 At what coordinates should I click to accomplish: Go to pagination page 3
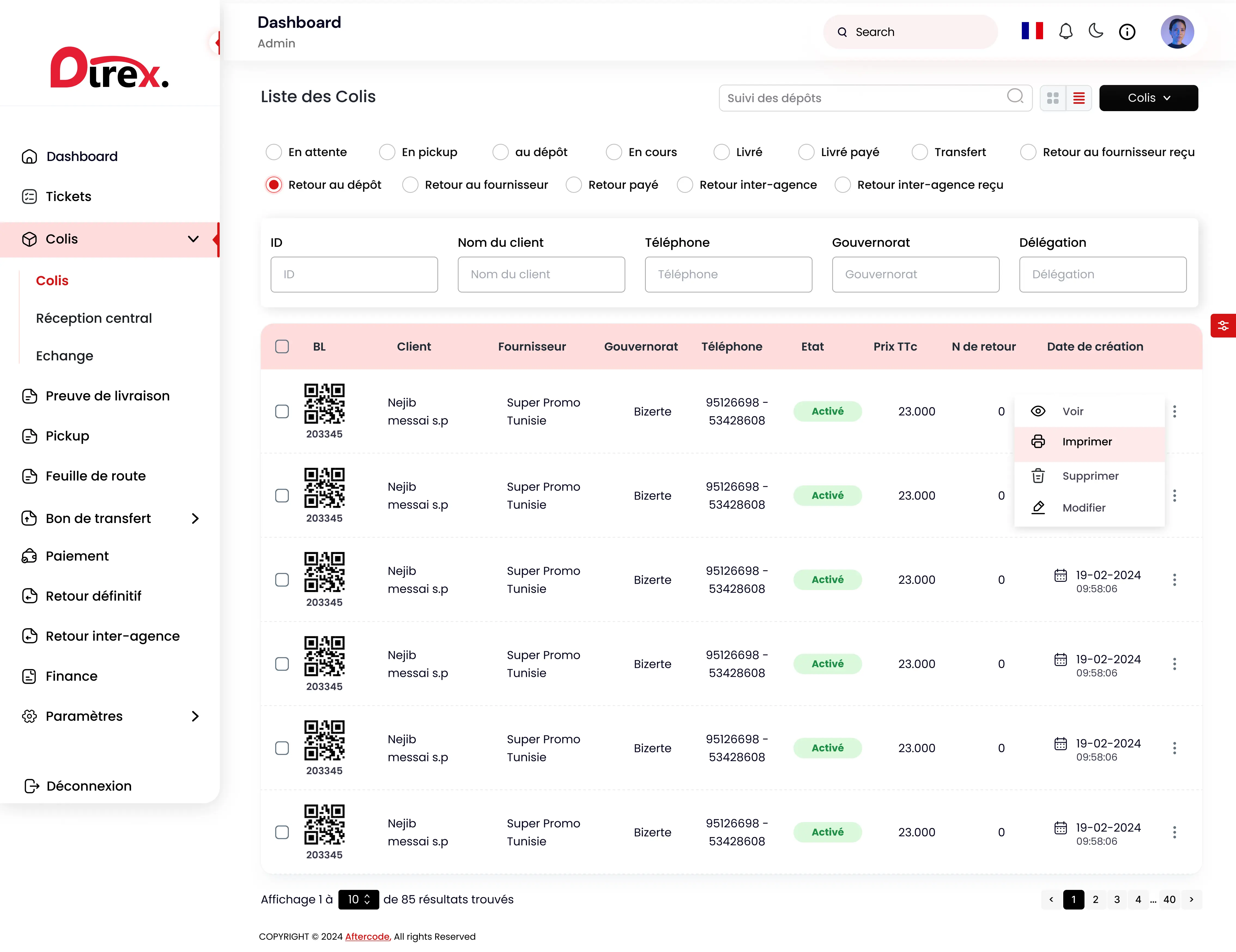(1117, 899)
